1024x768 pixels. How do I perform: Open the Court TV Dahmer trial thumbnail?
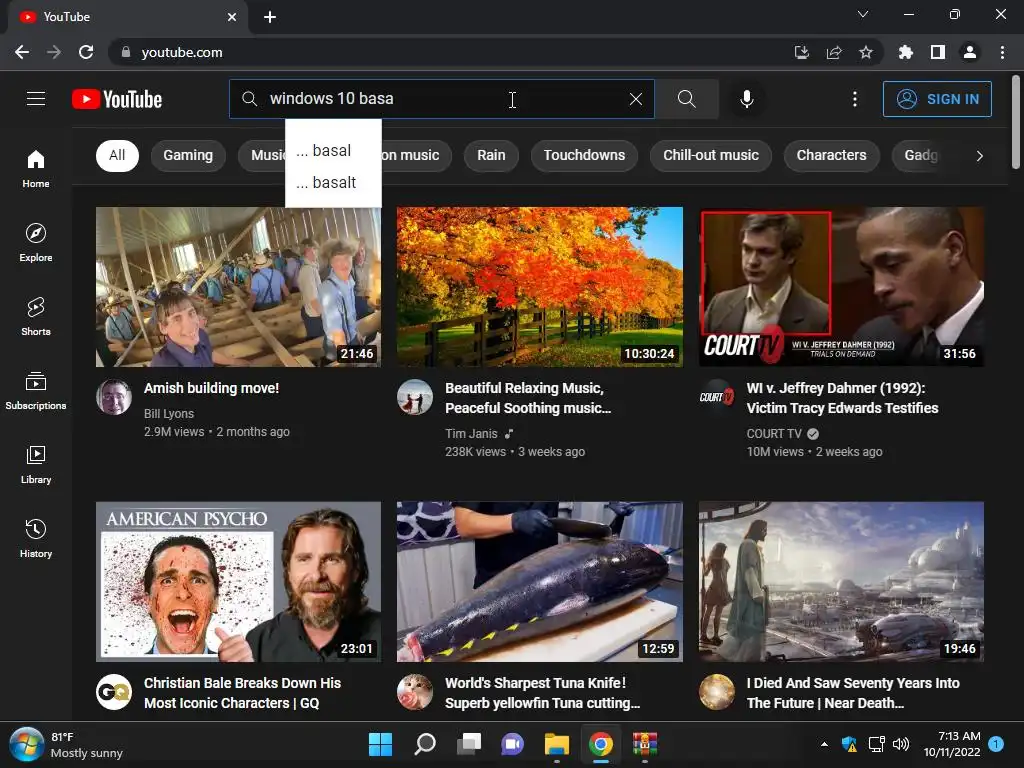coord(841,287)
